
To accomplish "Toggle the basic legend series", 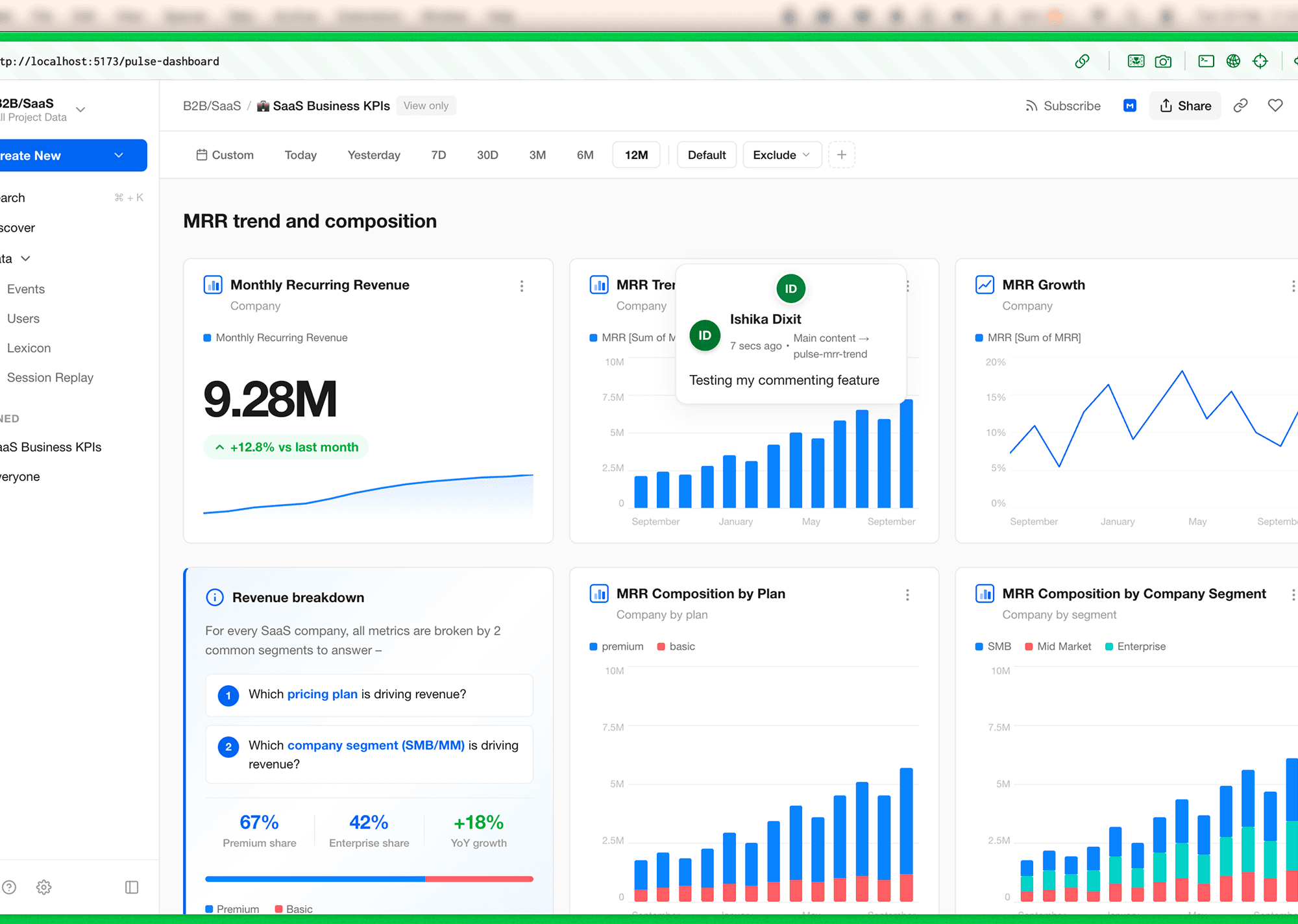I will pos(676,646).
